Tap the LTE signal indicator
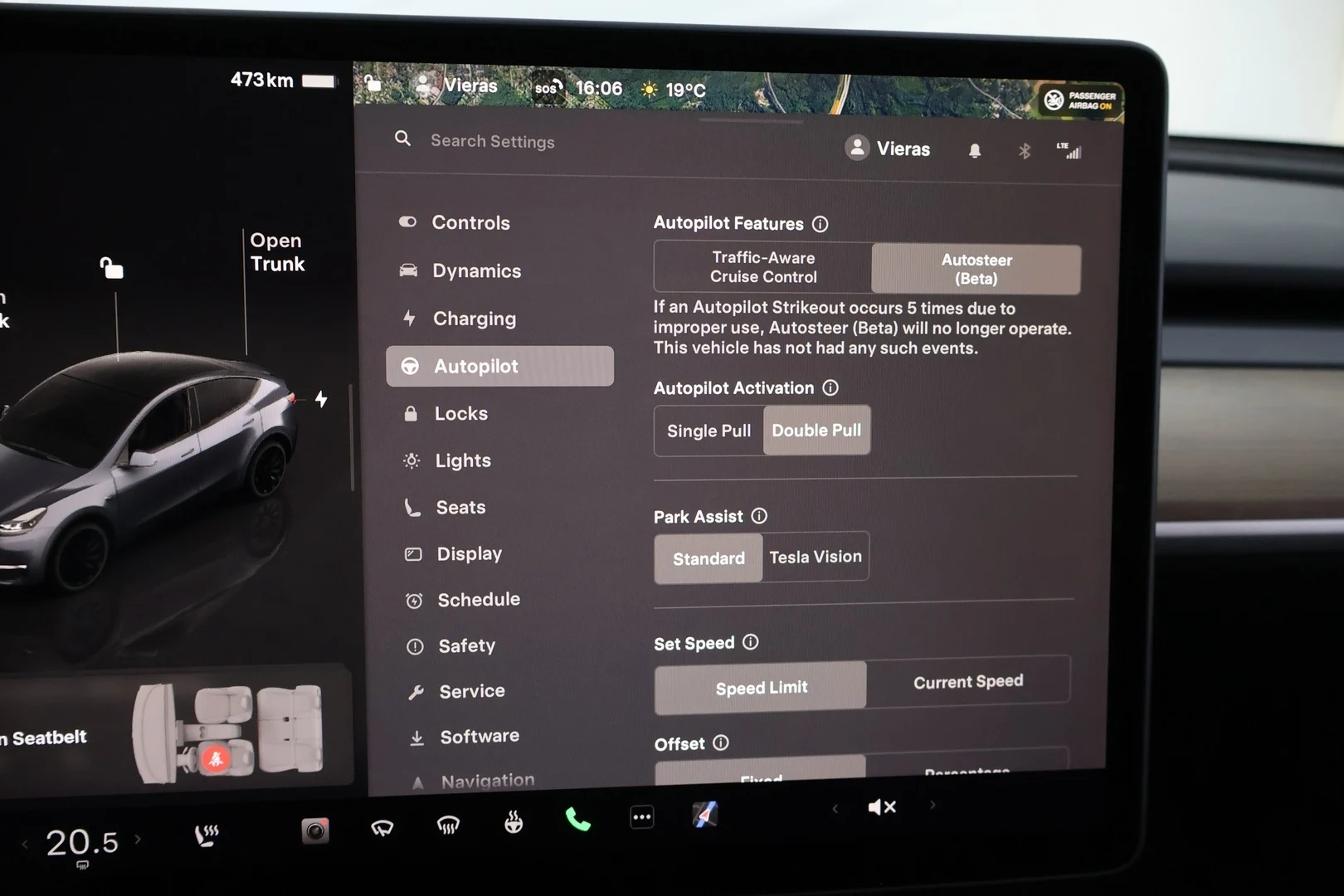 click(1069, 150)
